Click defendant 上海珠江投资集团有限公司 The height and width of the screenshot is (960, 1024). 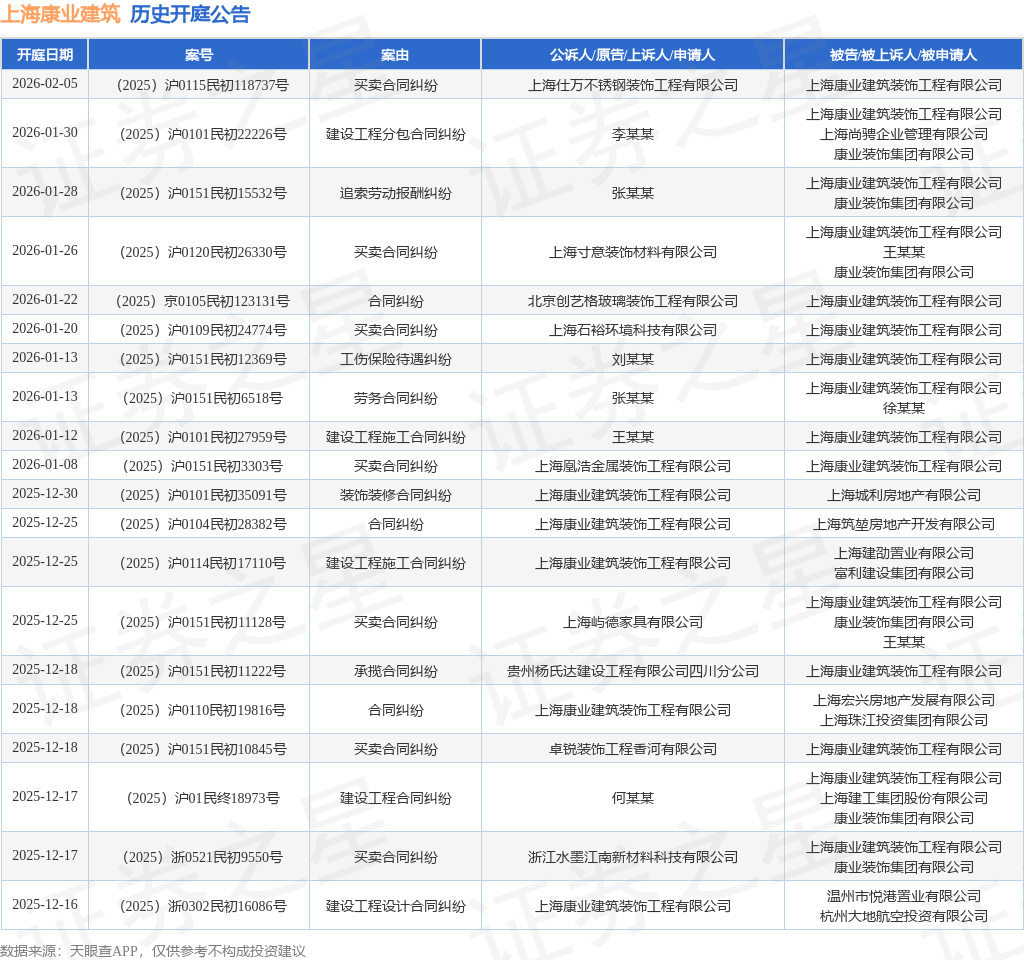[x=903, y=720]
